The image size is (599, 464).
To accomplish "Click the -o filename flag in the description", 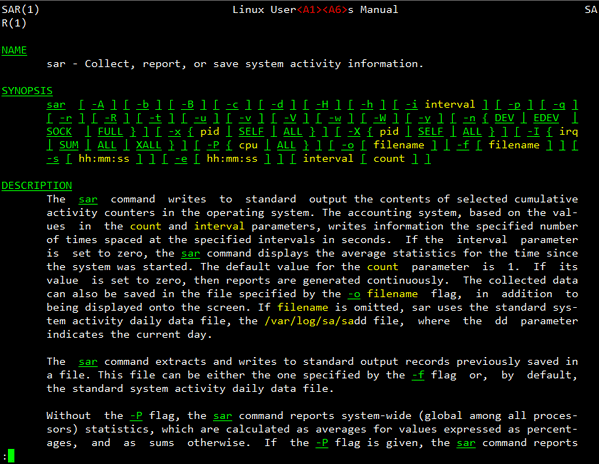I will [383, 294].
